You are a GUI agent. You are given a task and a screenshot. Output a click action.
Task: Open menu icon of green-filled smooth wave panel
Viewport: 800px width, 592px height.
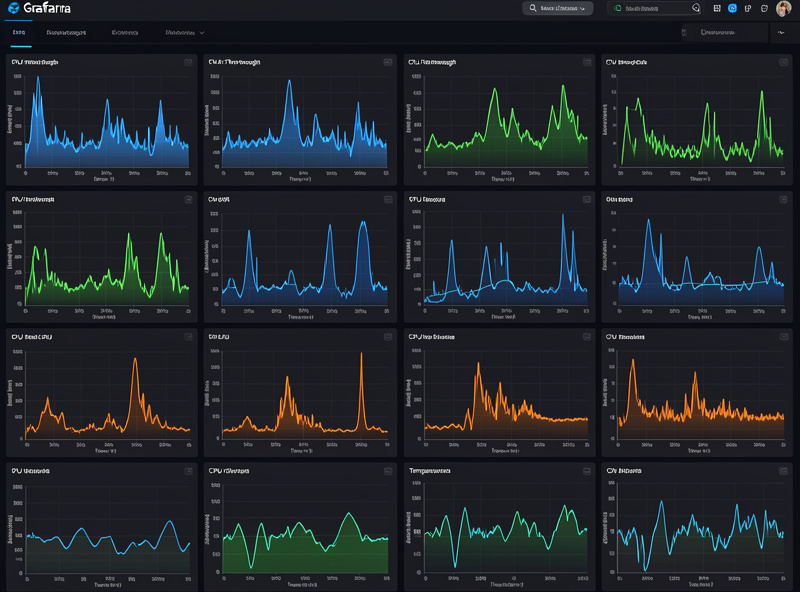pyautogui.click(x=388, y=471)
